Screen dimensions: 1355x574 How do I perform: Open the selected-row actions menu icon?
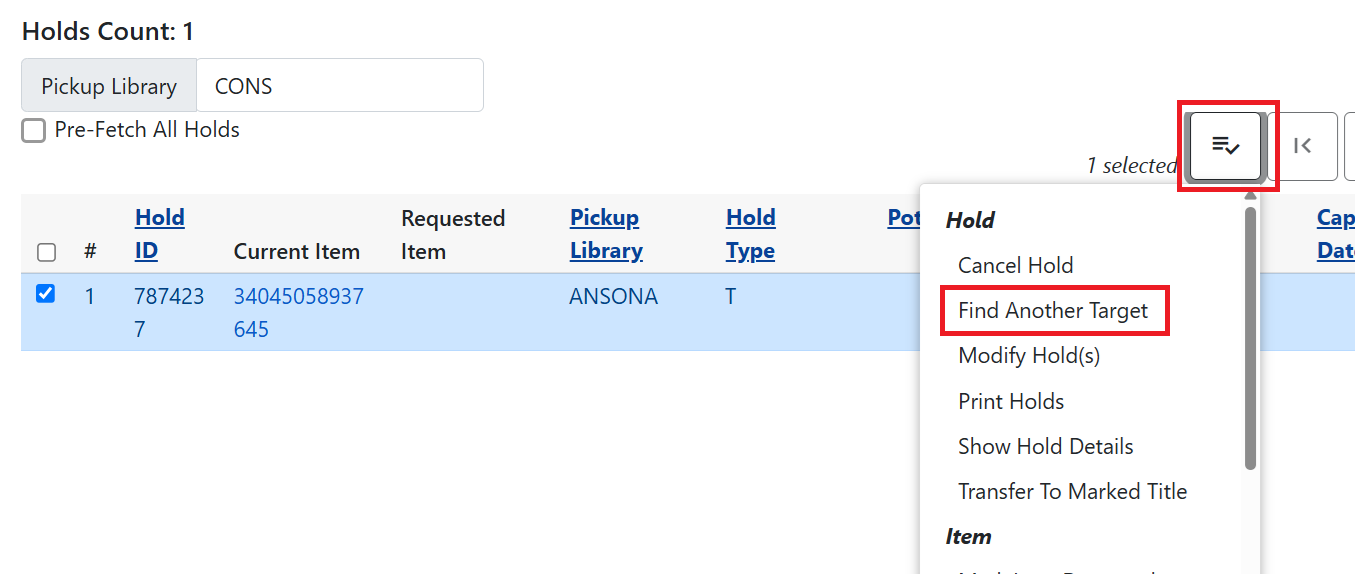(1225, 146)
